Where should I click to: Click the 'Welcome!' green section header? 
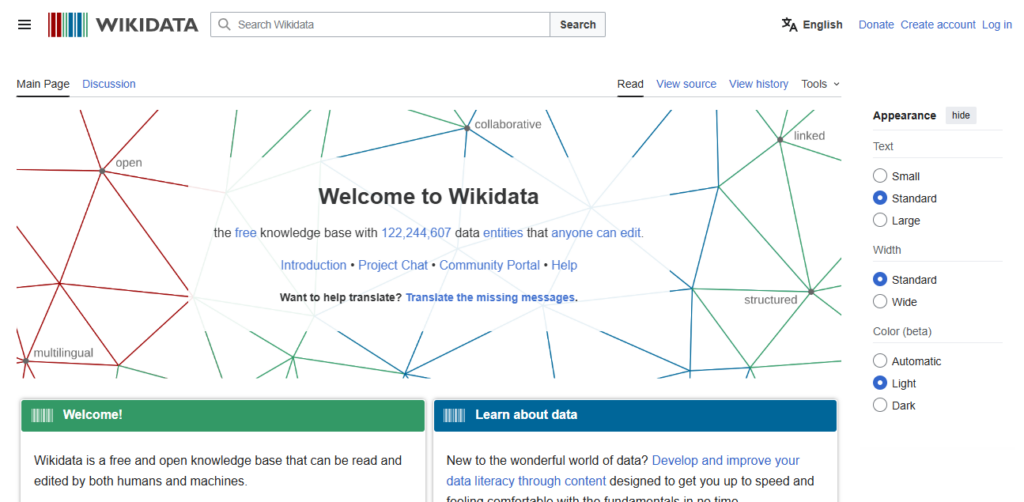click(223, 415)
